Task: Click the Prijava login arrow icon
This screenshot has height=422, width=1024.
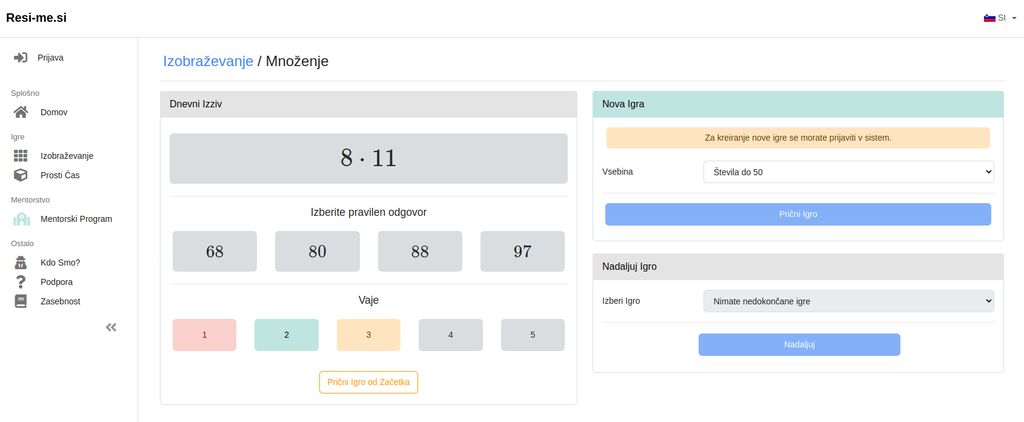Action: click(21, 57)
